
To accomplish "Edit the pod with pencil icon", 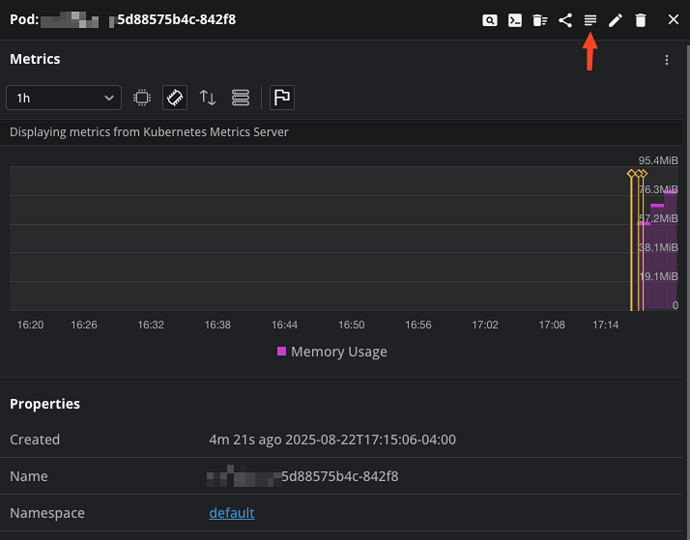I will (x=615, y=20).
